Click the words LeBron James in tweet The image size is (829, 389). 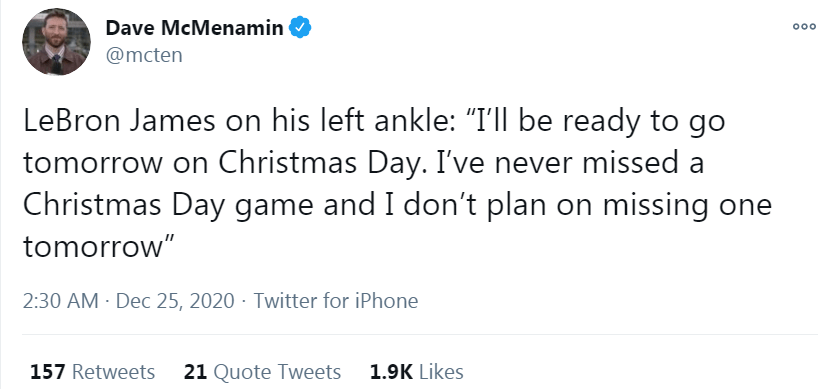tap(119, 122)
